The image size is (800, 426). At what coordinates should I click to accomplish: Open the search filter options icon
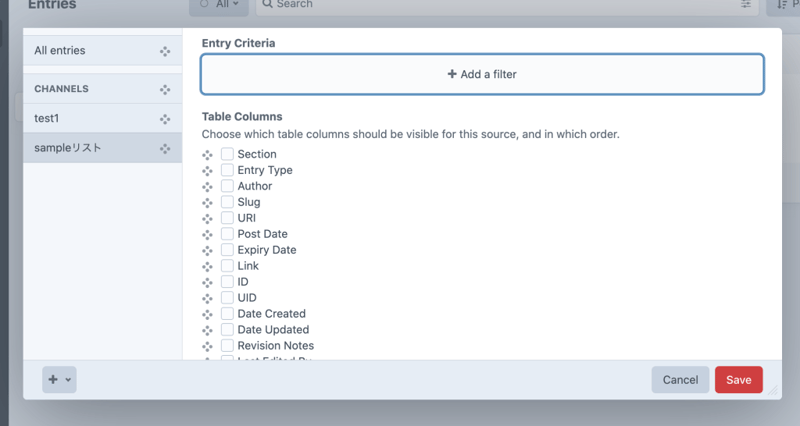pos(746,5)
